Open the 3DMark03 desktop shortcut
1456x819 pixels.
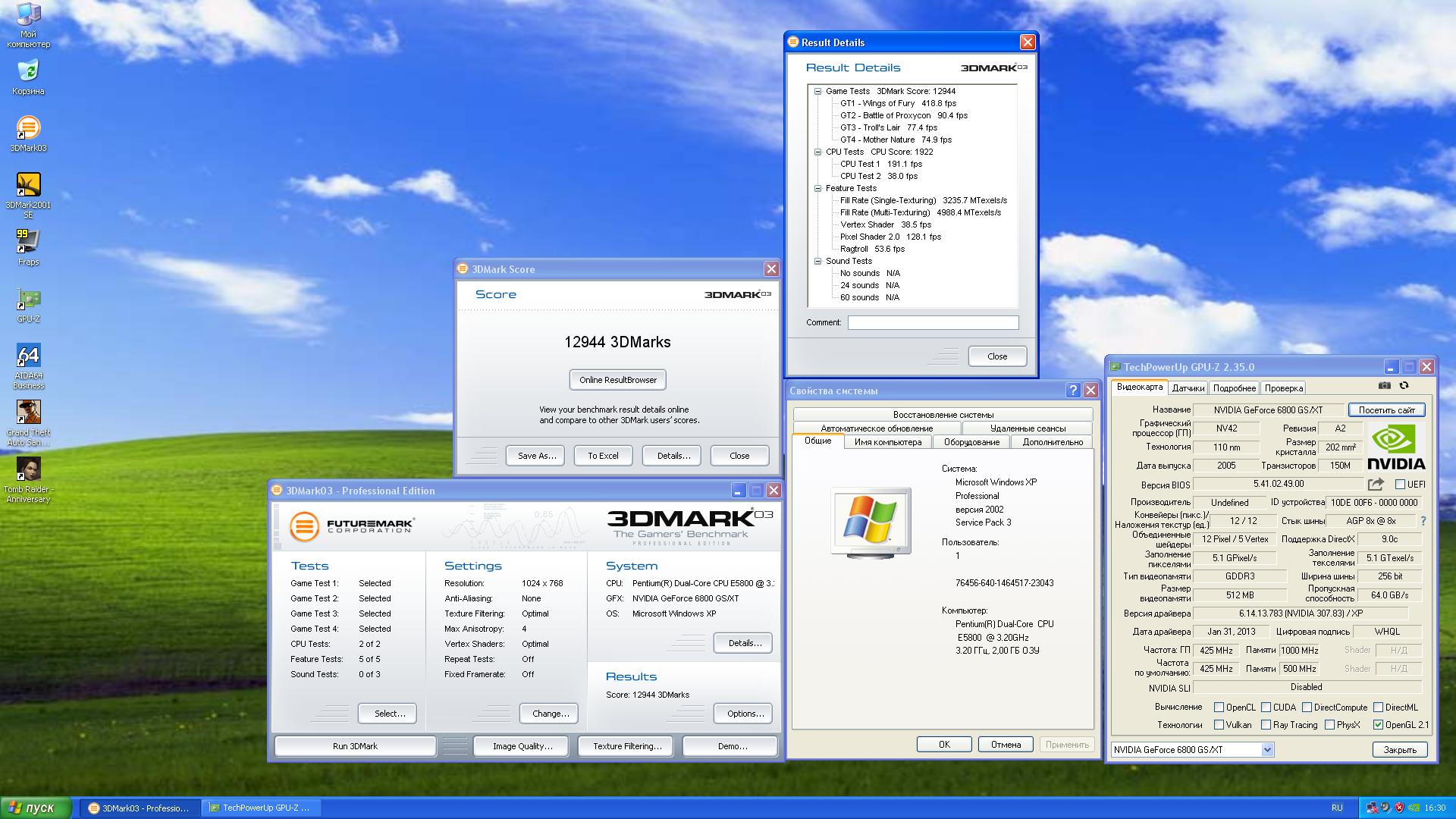(x=28, y=128)
